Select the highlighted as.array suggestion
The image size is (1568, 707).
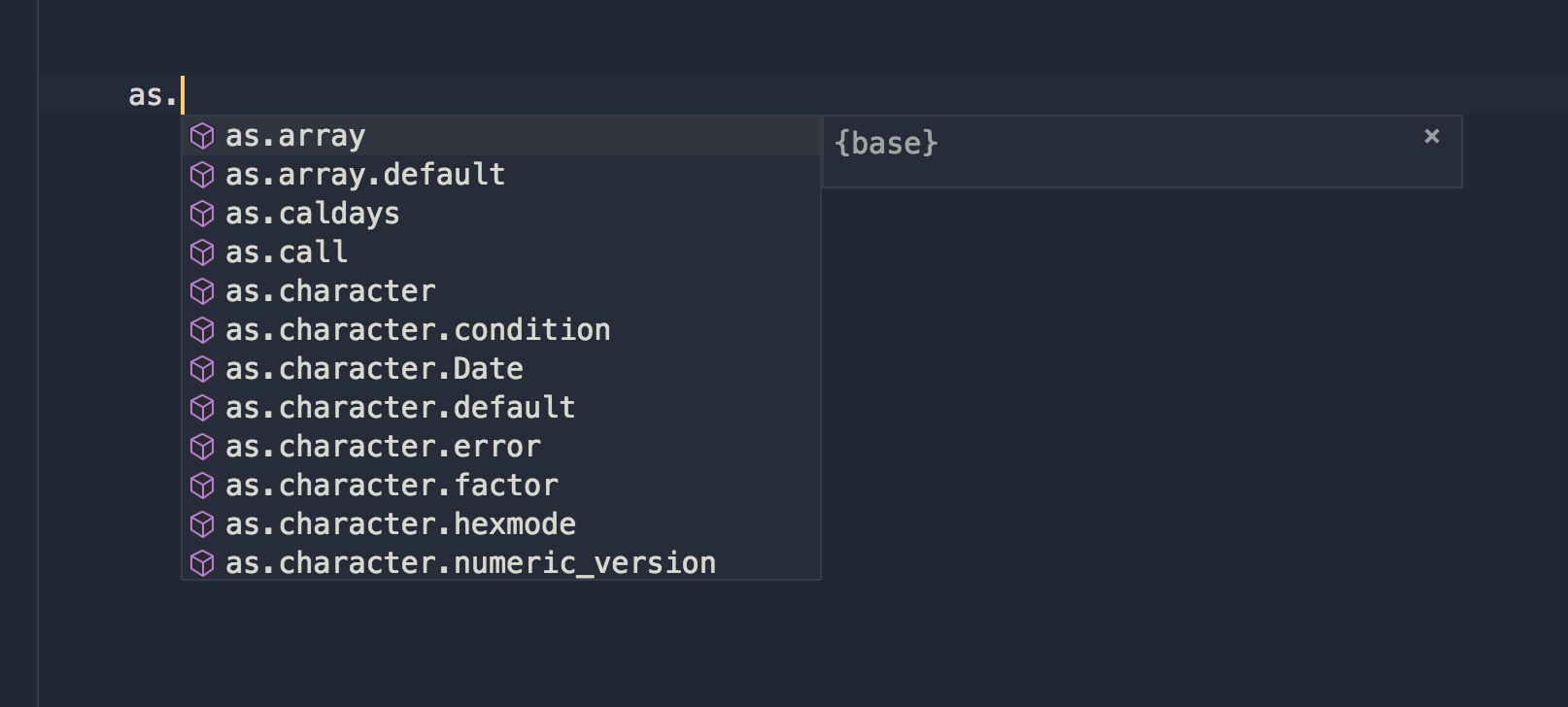tap(296, 136)
